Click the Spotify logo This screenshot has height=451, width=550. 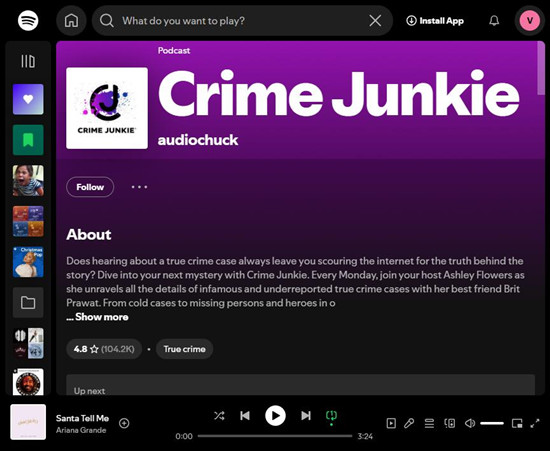pos(28,21)
